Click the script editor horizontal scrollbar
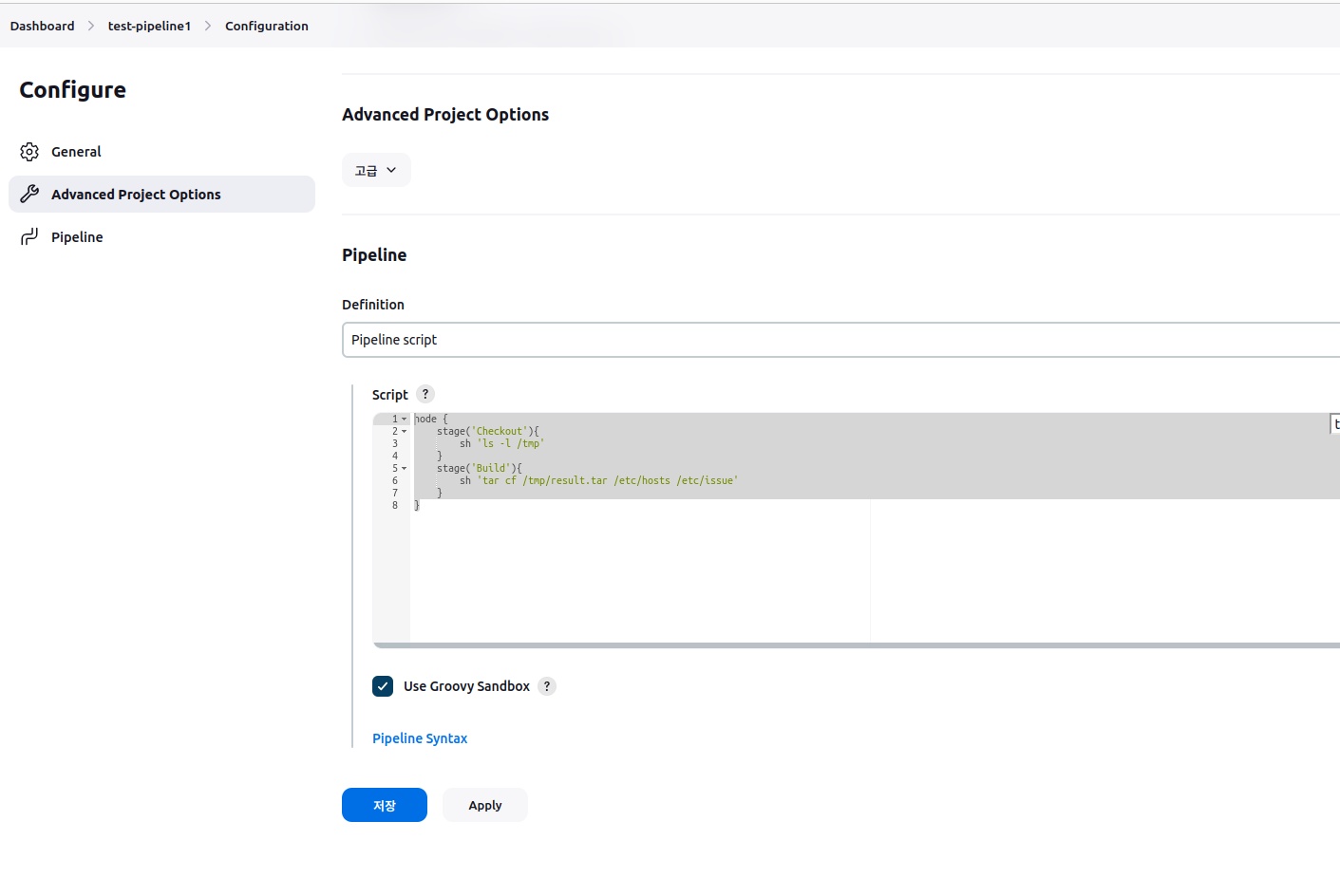The image size is (1340, 896). pos(857,645)
